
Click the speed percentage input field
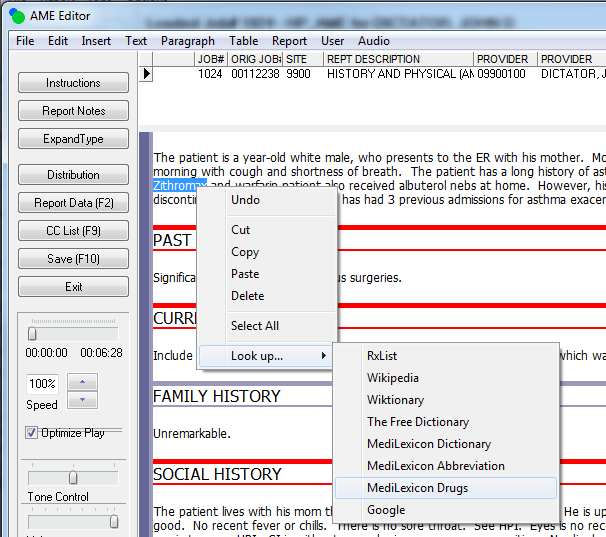tap(42, 384)
